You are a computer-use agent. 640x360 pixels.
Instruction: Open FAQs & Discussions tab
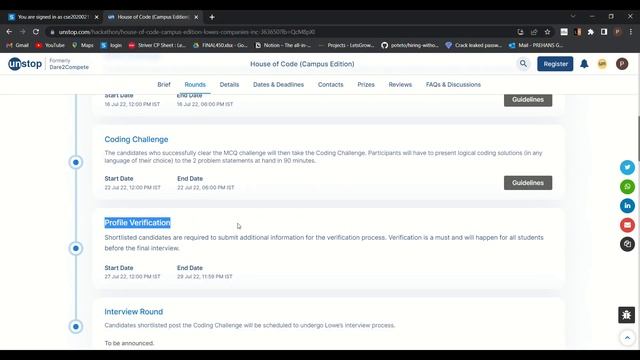(453, 84)
